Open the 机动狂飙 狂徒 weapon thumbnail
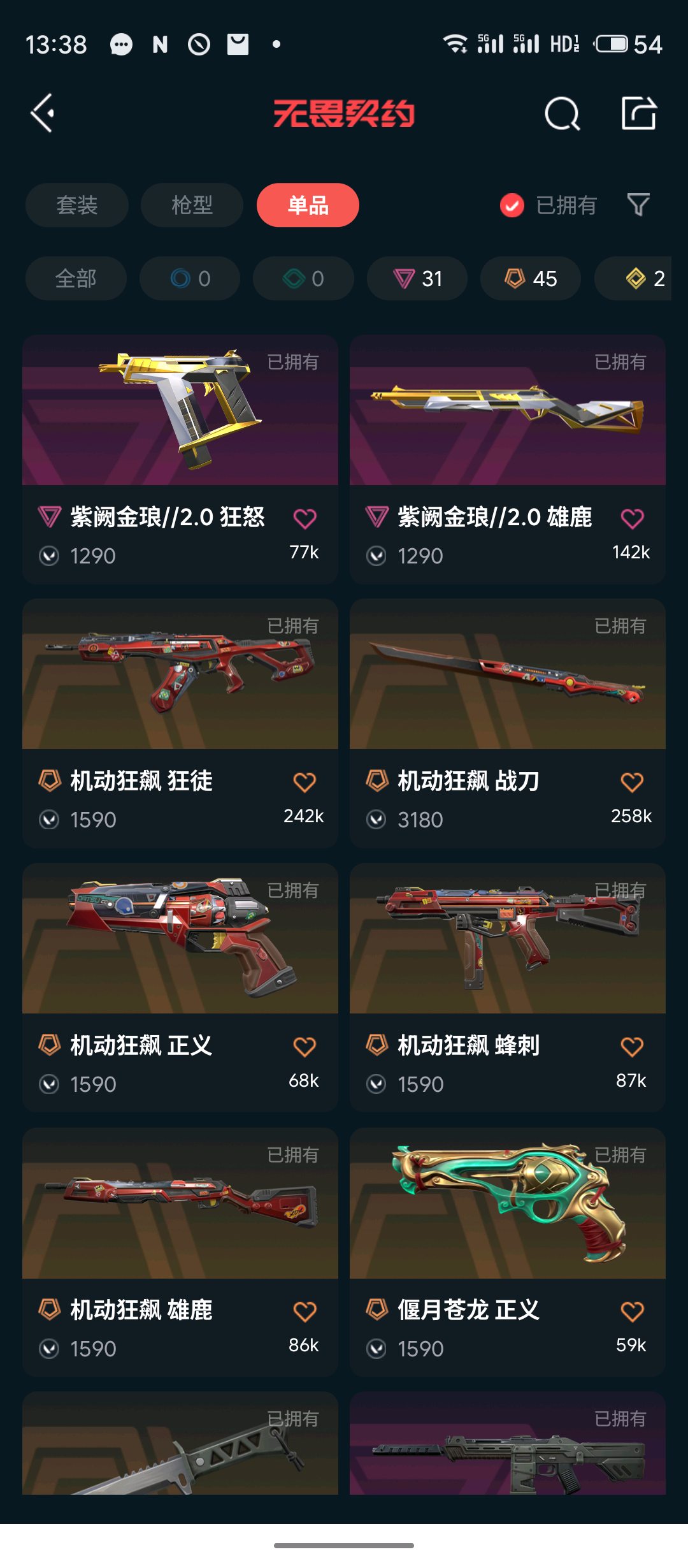This screenshot has height=1568, width=688. pos(180,674)
